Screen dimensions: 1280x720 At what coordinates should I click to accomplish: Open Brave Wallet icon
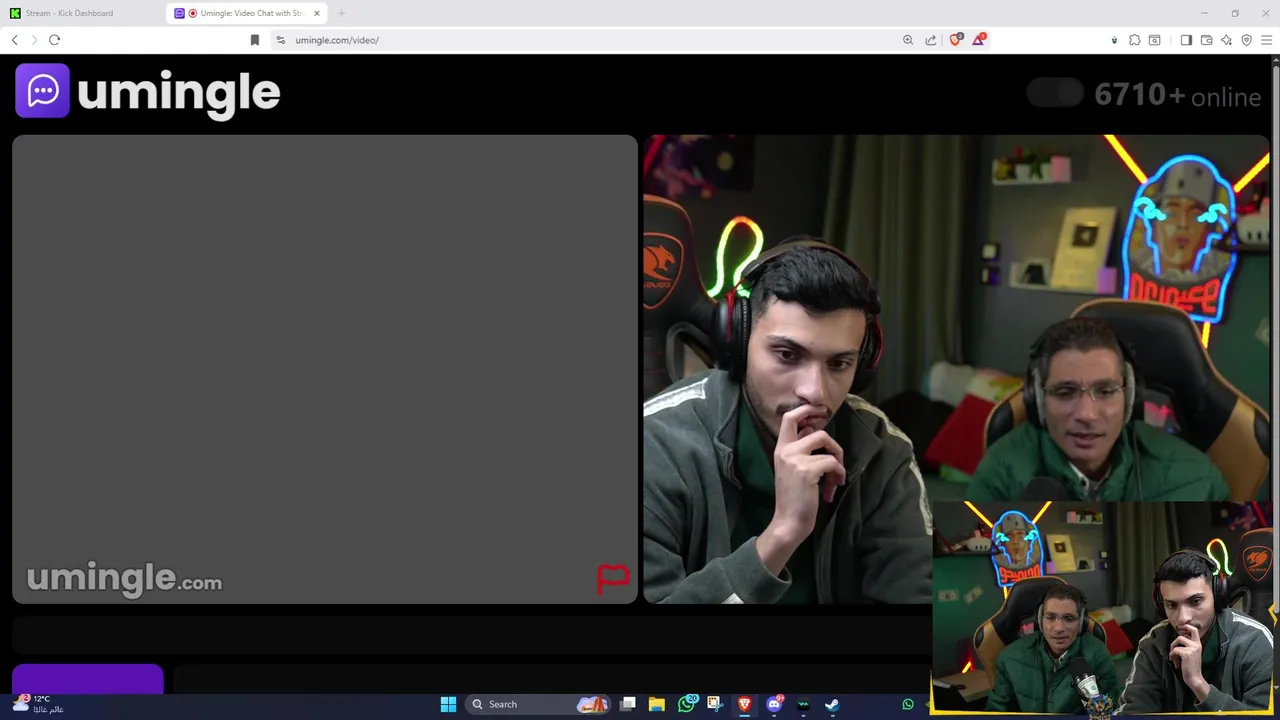pos(1206,40)
